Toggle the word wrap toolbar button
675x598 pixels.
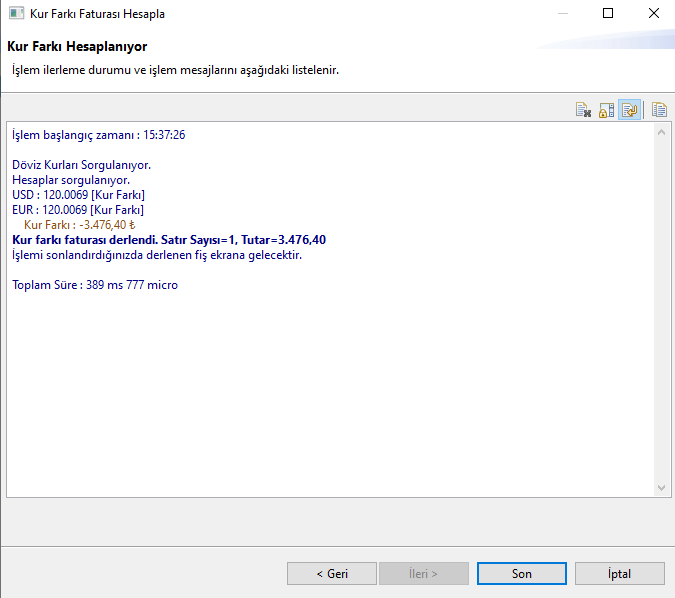pos(629,110)
